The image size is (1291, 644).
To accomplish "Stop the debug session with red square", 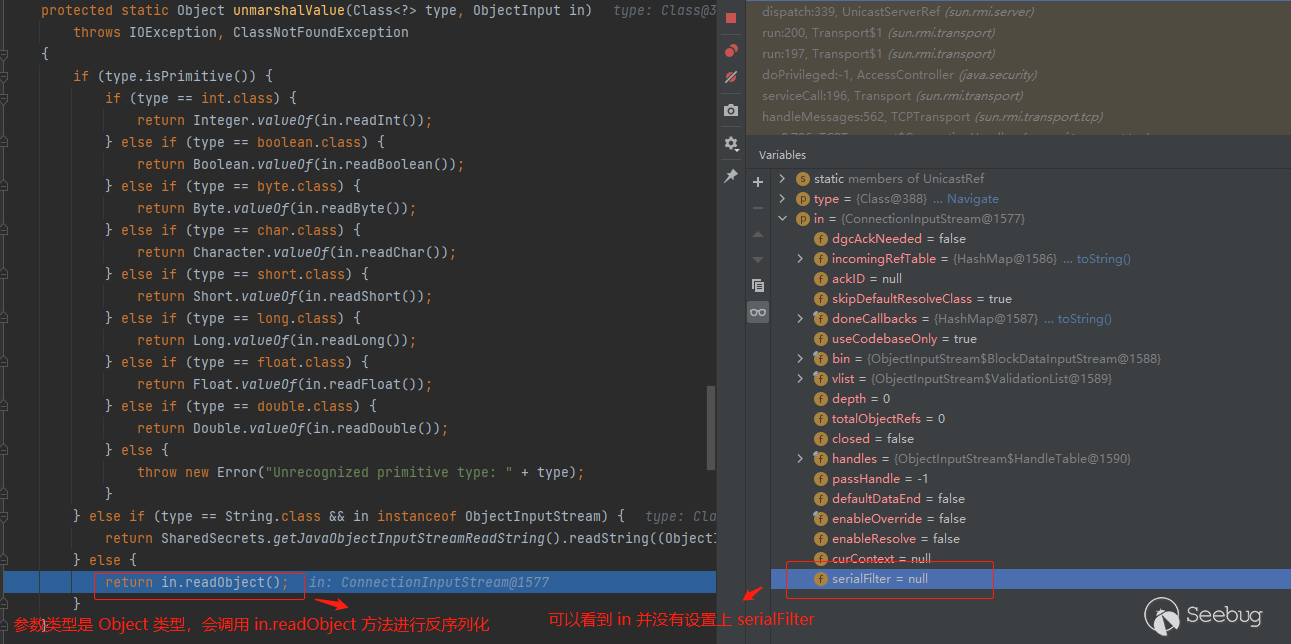I will (x=731, y=18).
